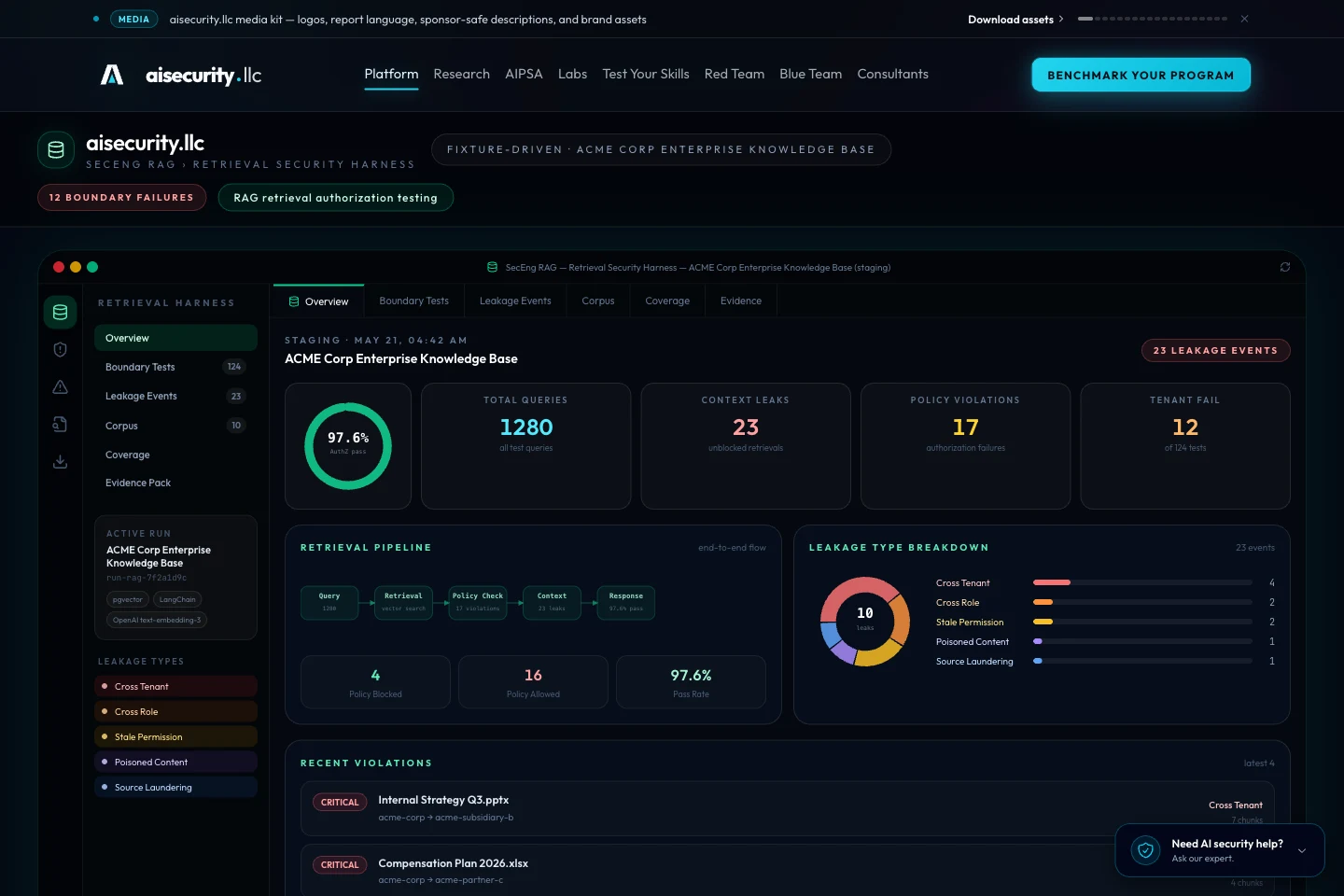The height and width of the screenshot is (896, 1344).
Task: Click the Retrieval pipeline node
Action: point(403,602)
